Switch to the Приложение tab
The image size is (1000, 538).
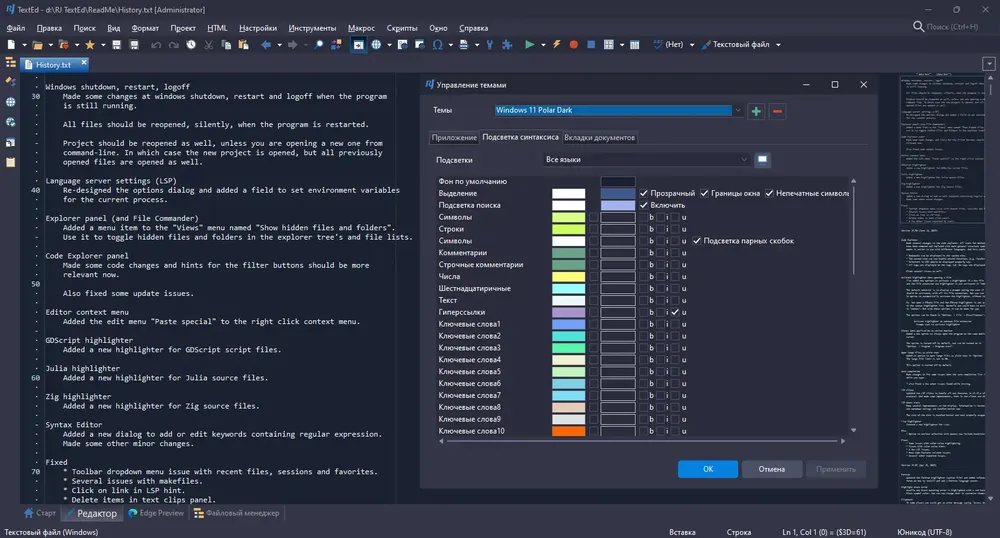pyautogui.click(x=454, y=138)
